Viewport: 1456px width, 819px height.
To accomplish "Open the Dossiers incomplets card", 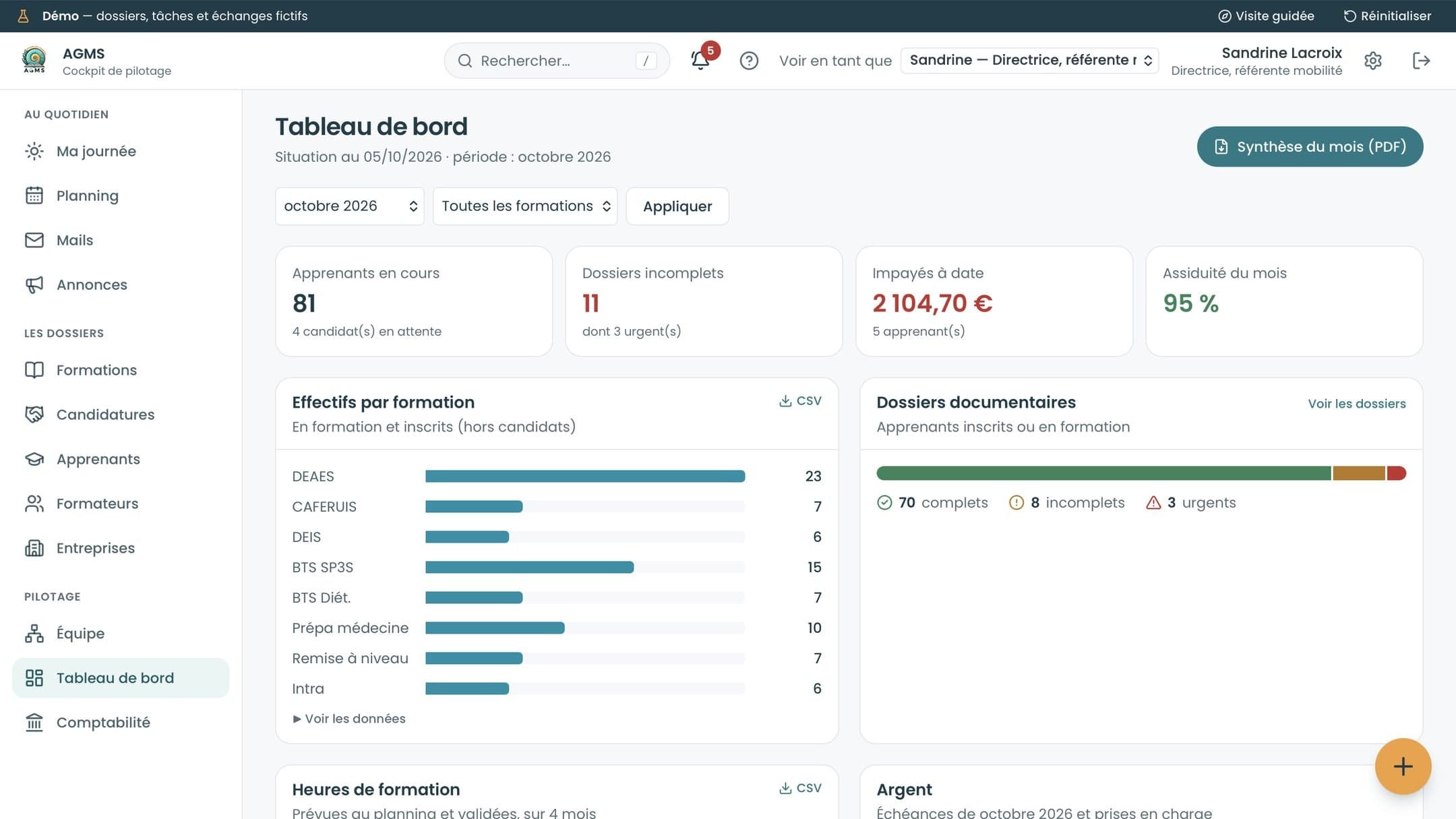I will tap(704, 301).
